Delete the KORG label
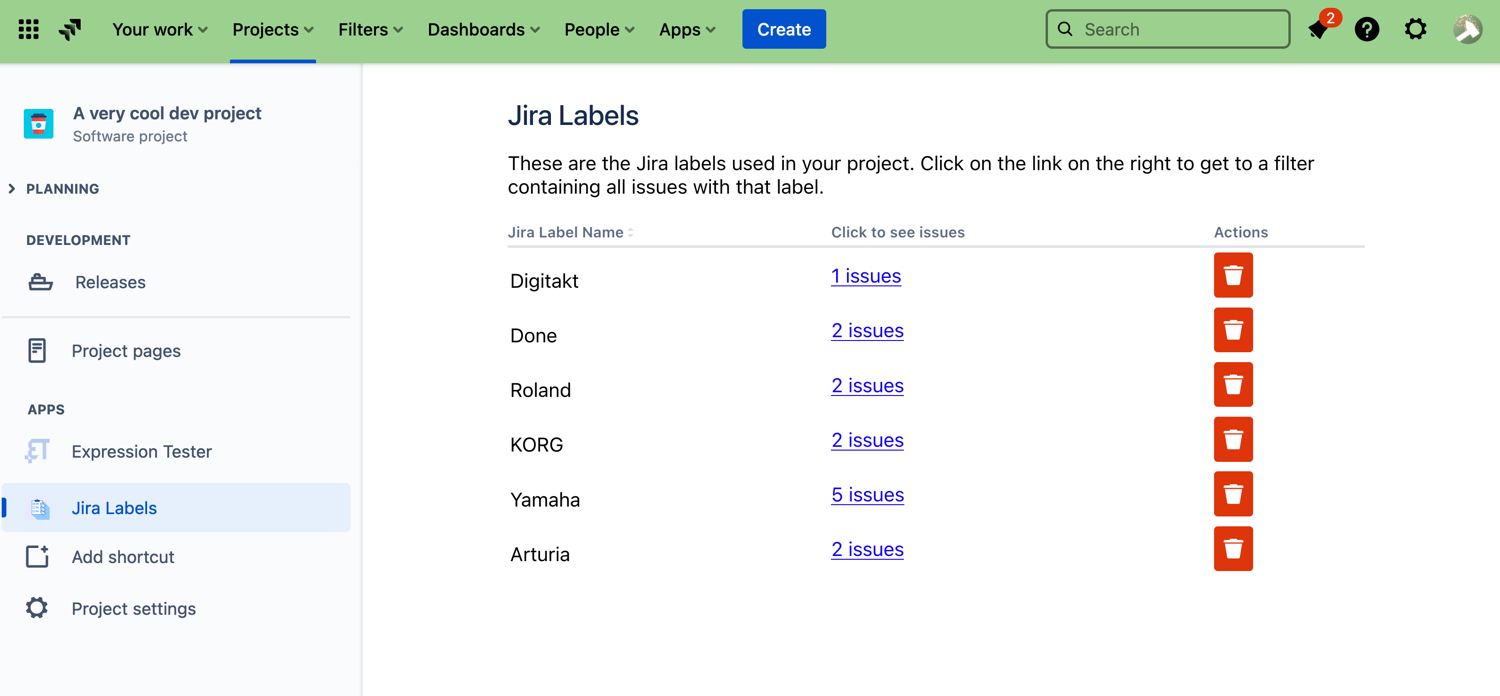This screenshot has height=696, width=1500. click(1233, 440)
